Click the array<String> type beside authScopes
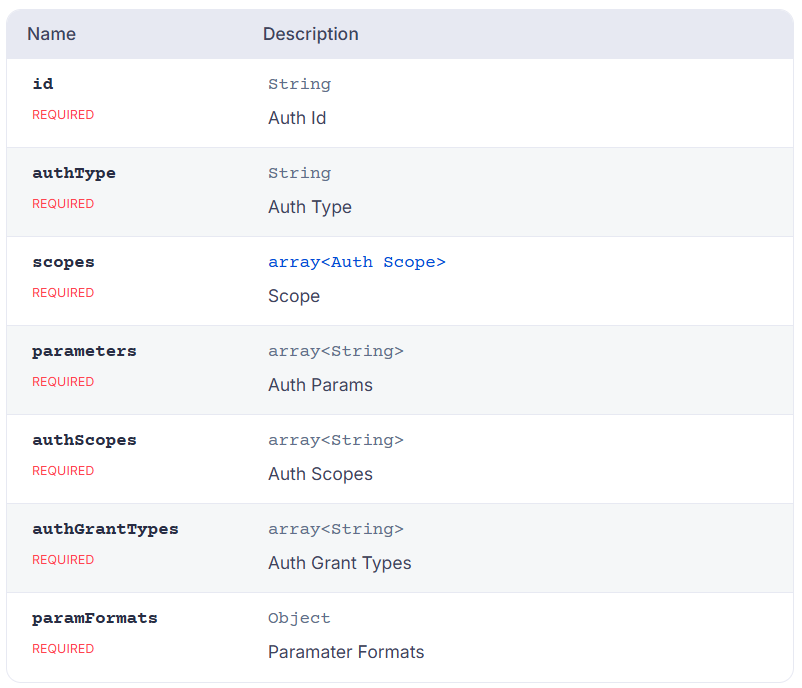The width and height of the screenshot is (802, 688). 335,440
